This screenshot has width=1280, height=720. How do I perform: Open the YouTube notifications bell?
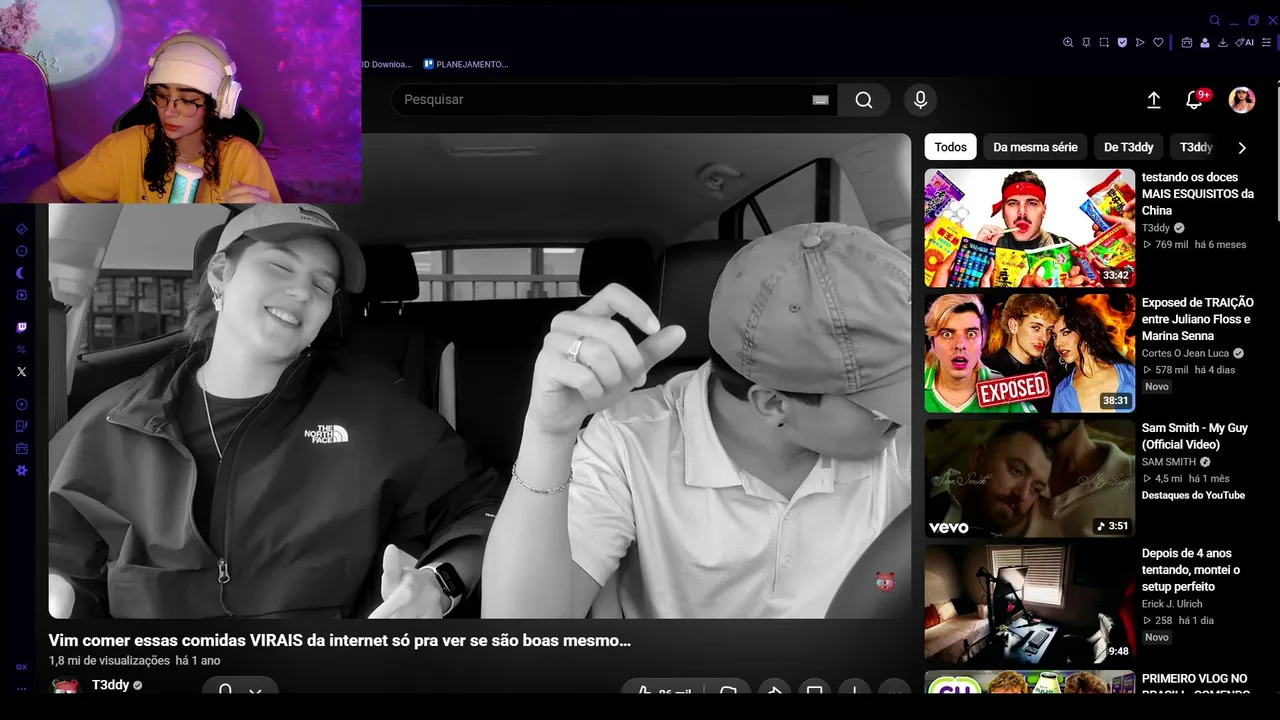coord(1194,100)
